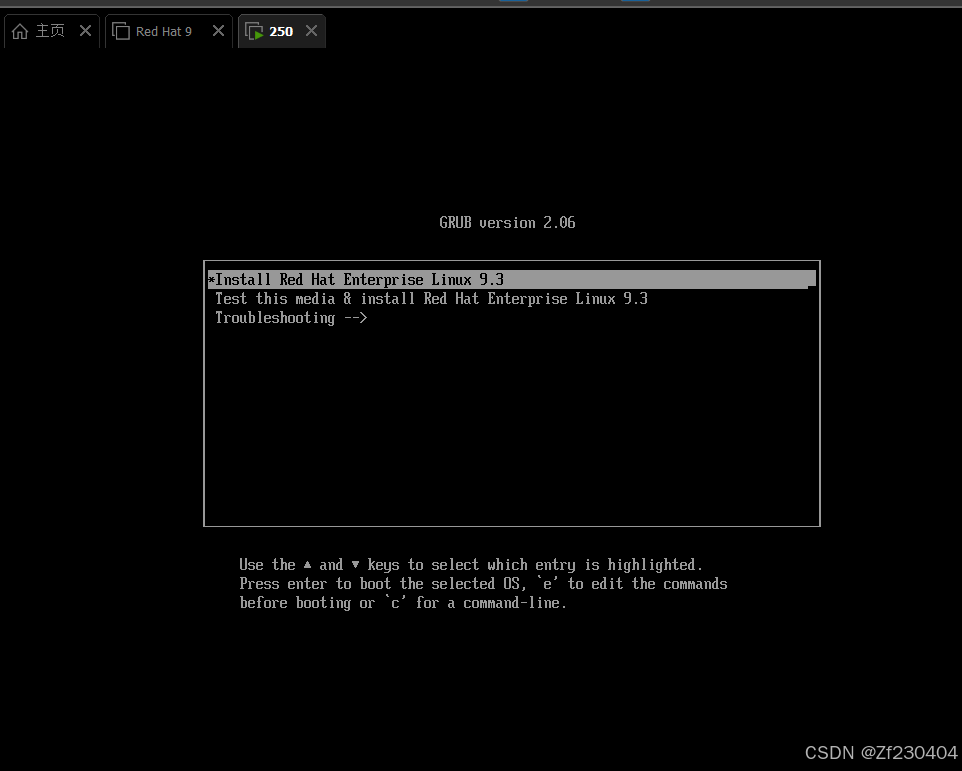The width and height of the screenshot is (962, 771).
Task: Click the home icon on 主页 tab
Action: click(20, 31)
